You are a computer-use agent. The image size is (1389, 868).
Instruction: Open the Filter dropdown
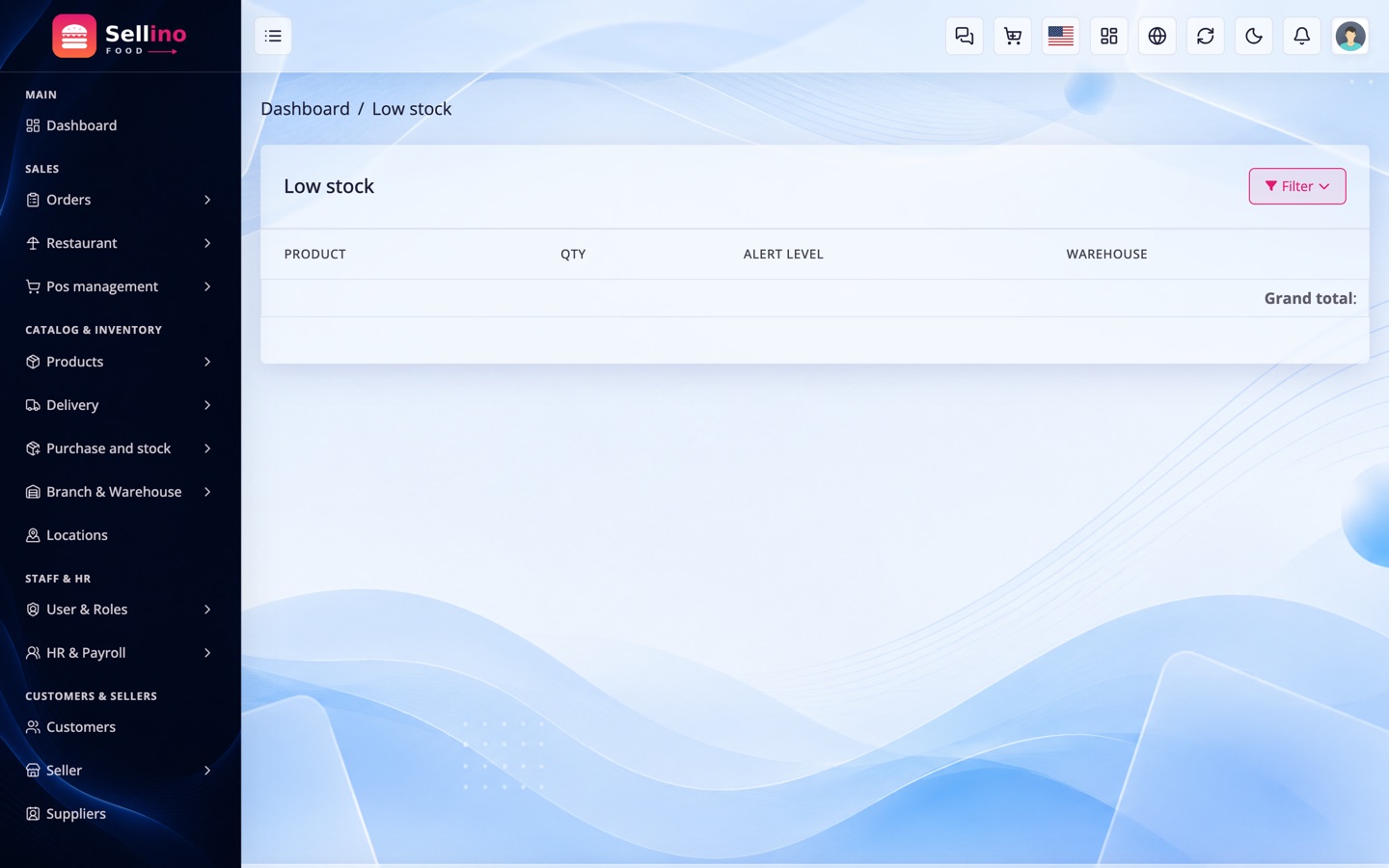coord(1297,186)
